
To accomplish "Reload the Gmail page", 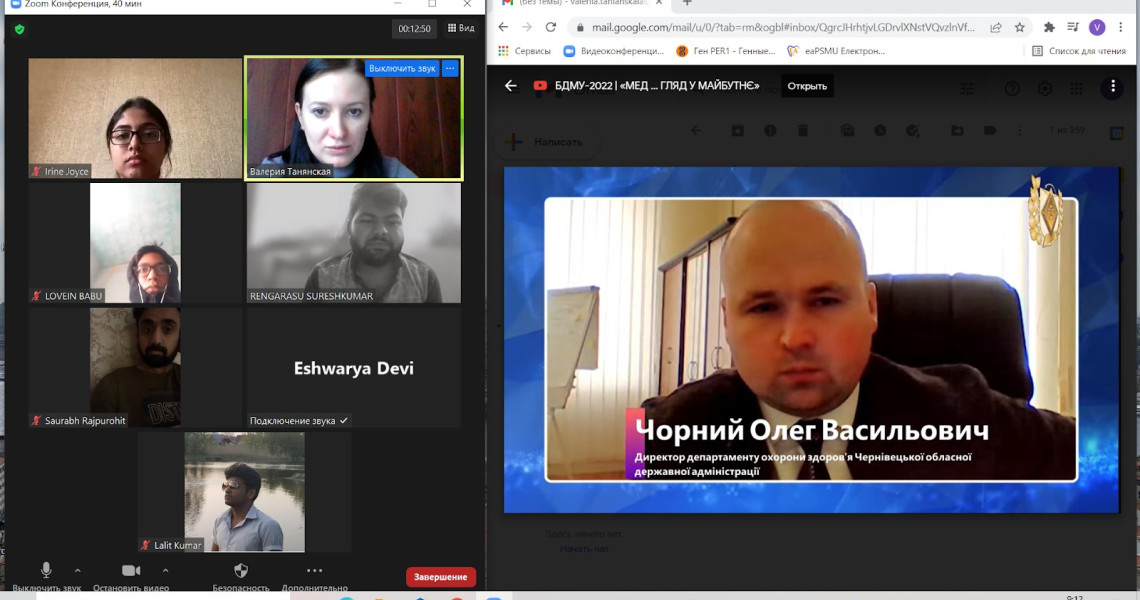I will tap(551, 27).
